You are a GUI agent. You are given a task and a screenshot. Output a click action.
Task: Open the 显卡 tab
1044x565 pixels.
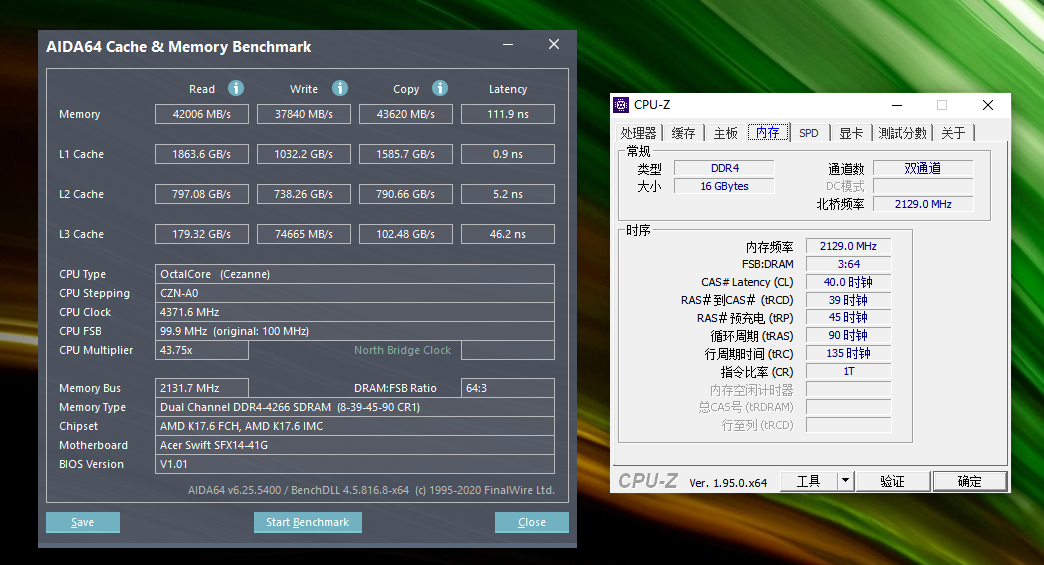850,133
